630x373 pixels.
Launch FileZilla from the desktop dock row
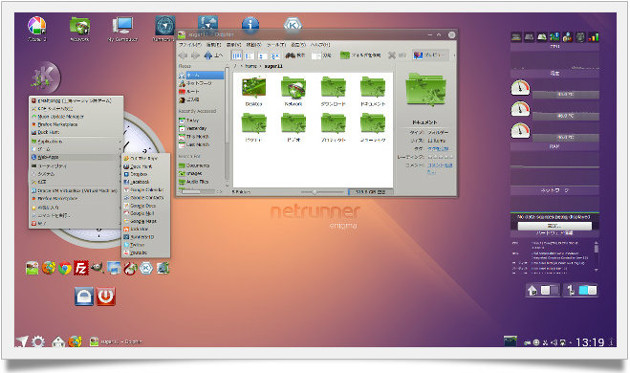[x=81, y=268]
